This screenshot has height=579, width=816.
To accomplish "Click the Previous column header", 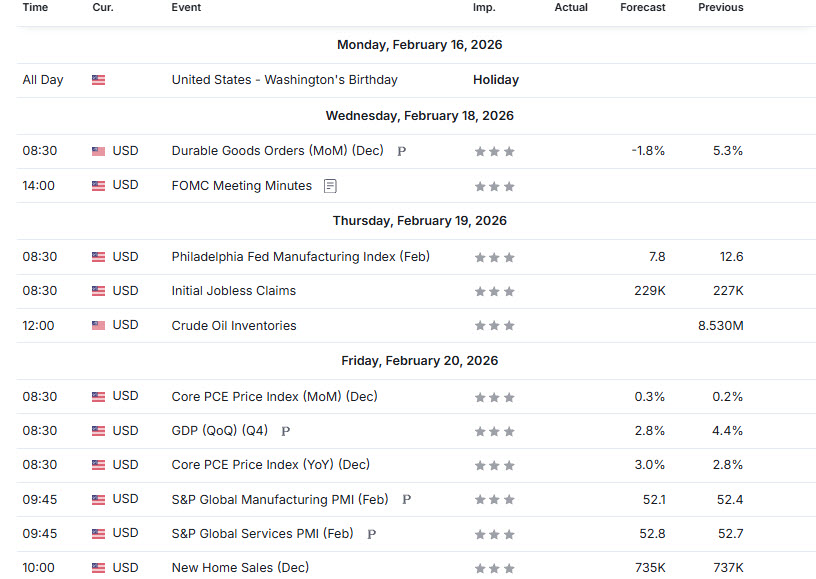I will pos(720,7).
